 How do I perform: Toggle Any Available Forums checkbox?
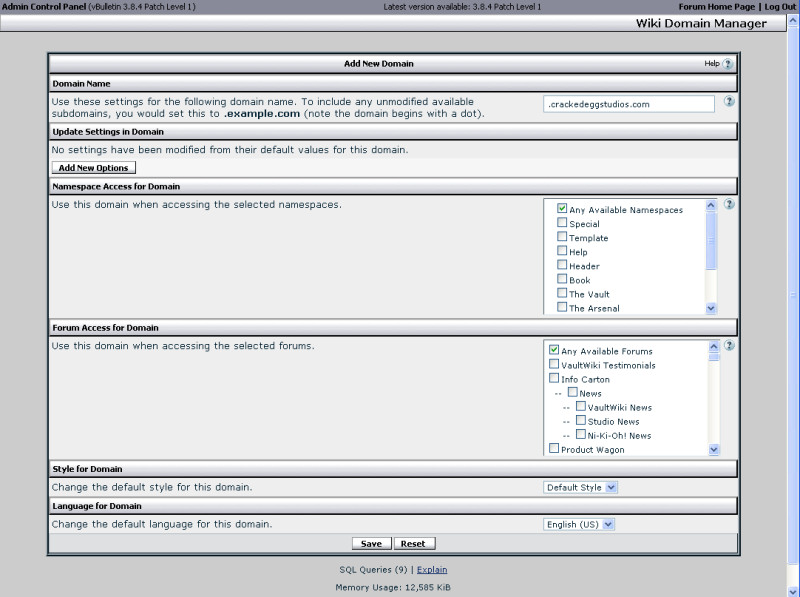(x=554, y=351)
